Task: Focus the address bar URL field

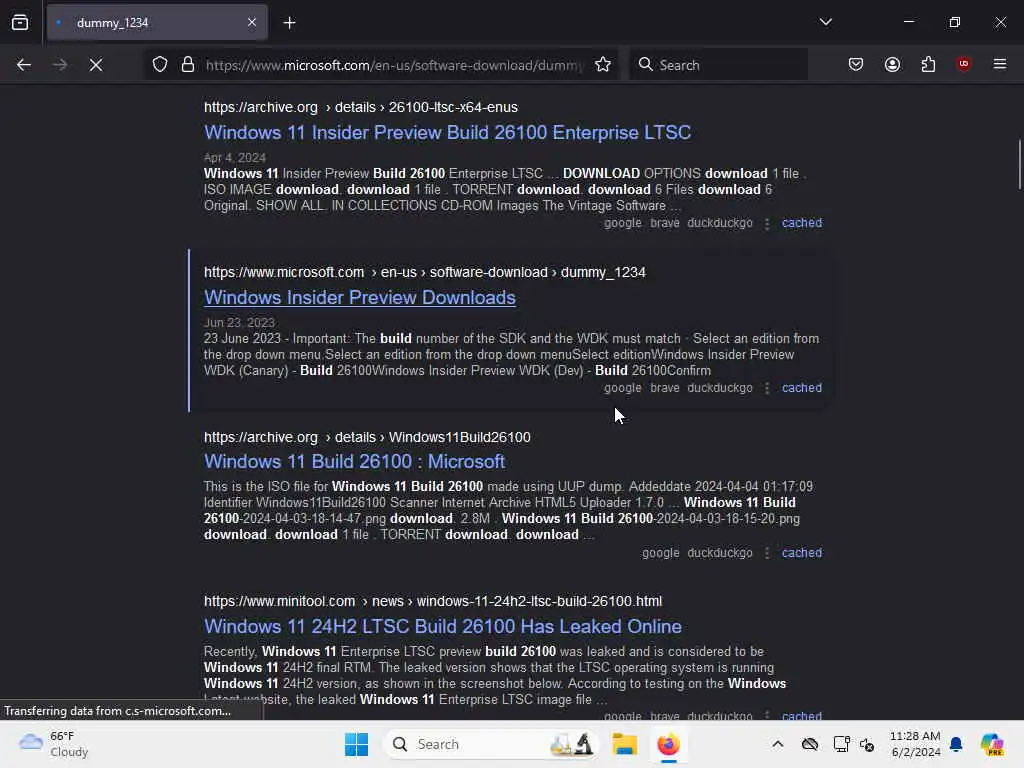Action: [394, 65]
